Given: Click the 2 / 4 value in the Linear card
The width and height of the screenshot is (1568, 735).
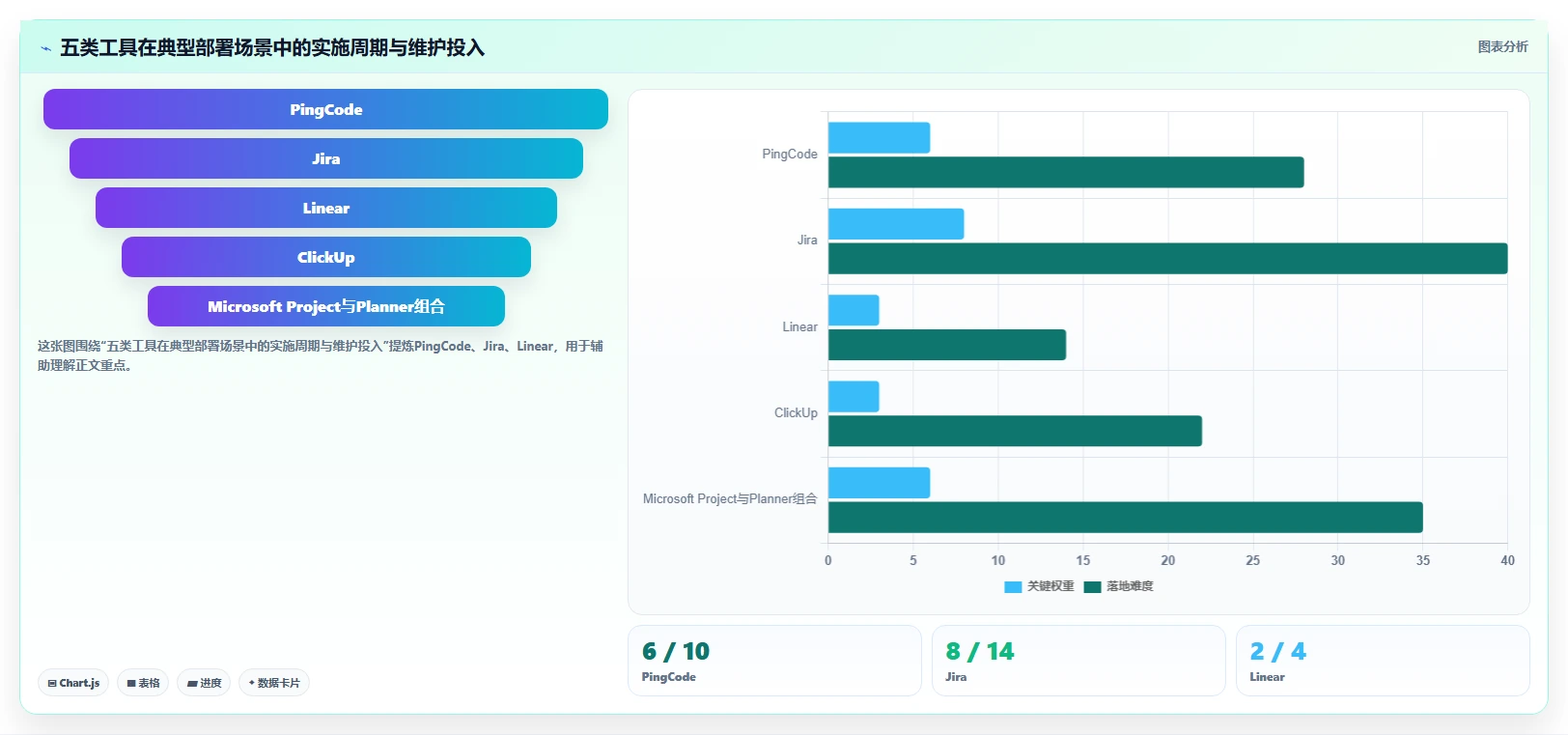Looking at the screenshot, I should 1277,652.
